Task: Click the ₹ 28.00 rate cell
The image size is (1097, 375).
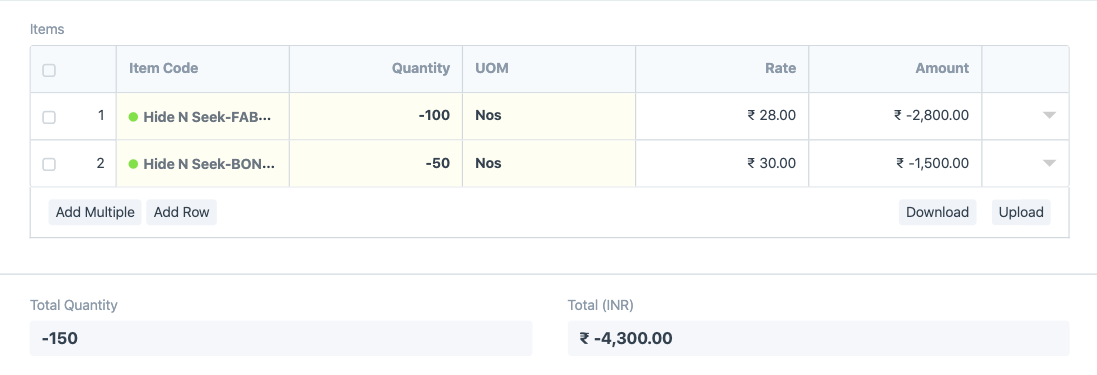Action: (x=722, y=116)
